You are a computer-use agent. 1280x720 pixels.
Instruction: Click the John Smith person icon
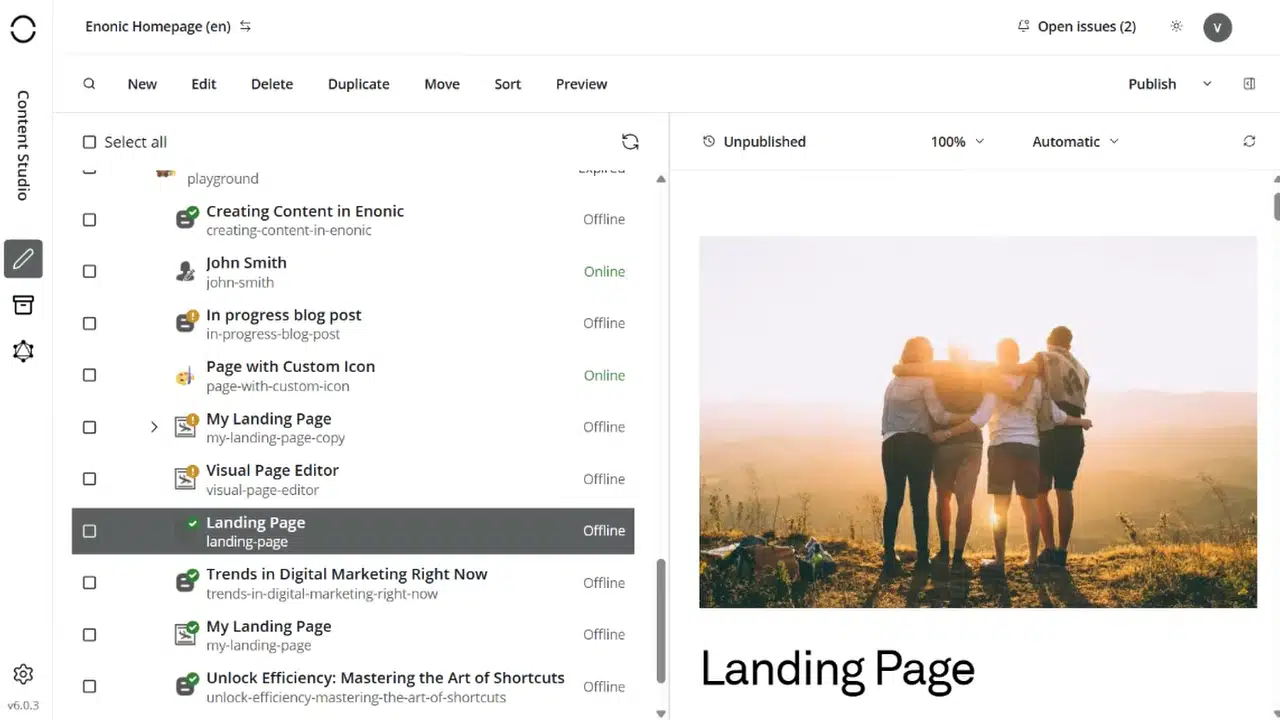tap(185, 271)
